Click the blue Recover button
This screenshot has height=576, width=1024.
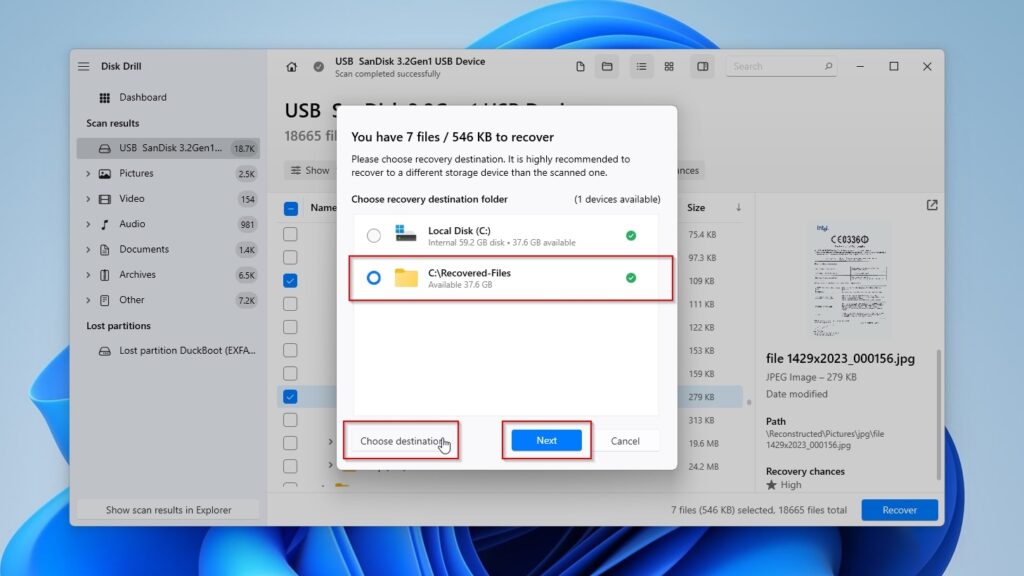coord(899,510)
